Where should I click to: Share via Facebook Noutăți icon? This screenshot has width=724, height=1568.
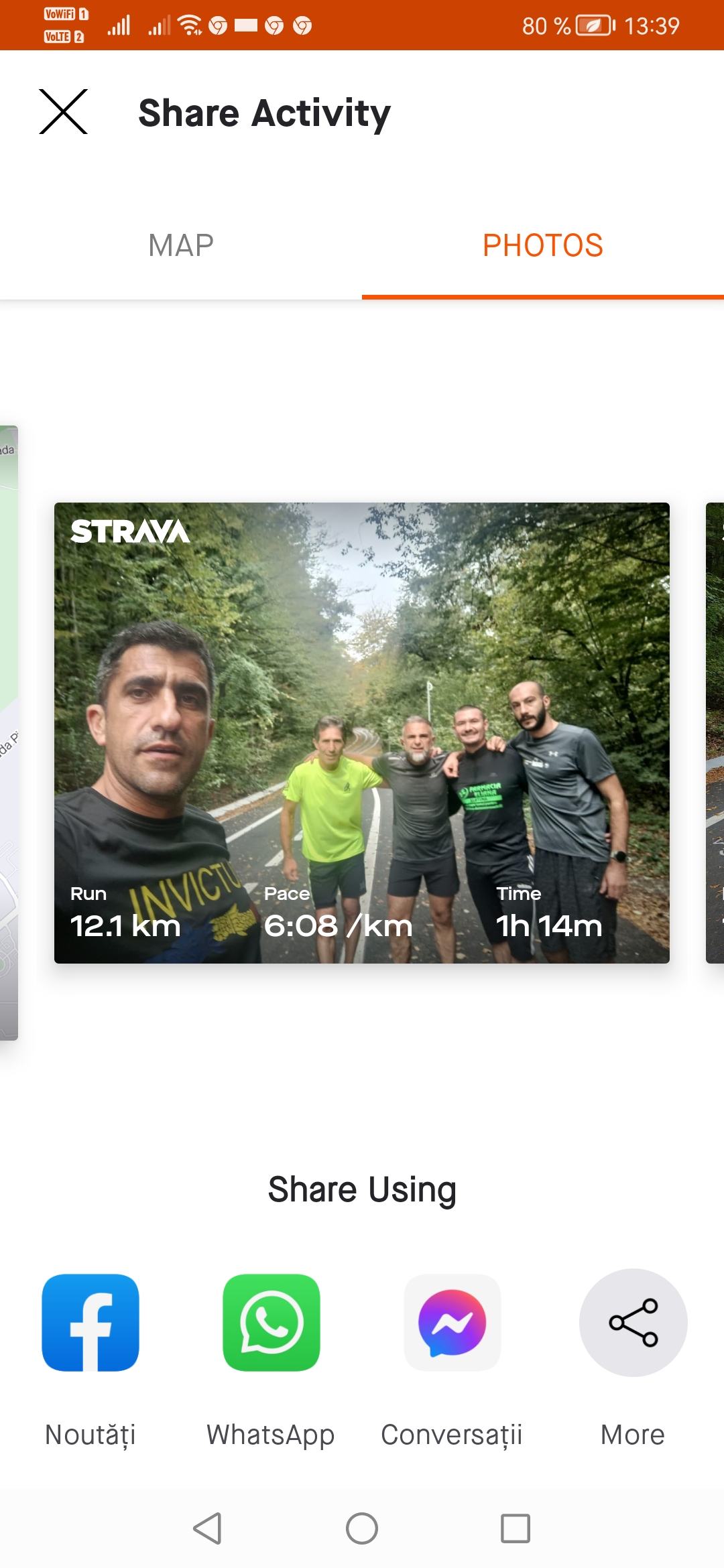90,1323
